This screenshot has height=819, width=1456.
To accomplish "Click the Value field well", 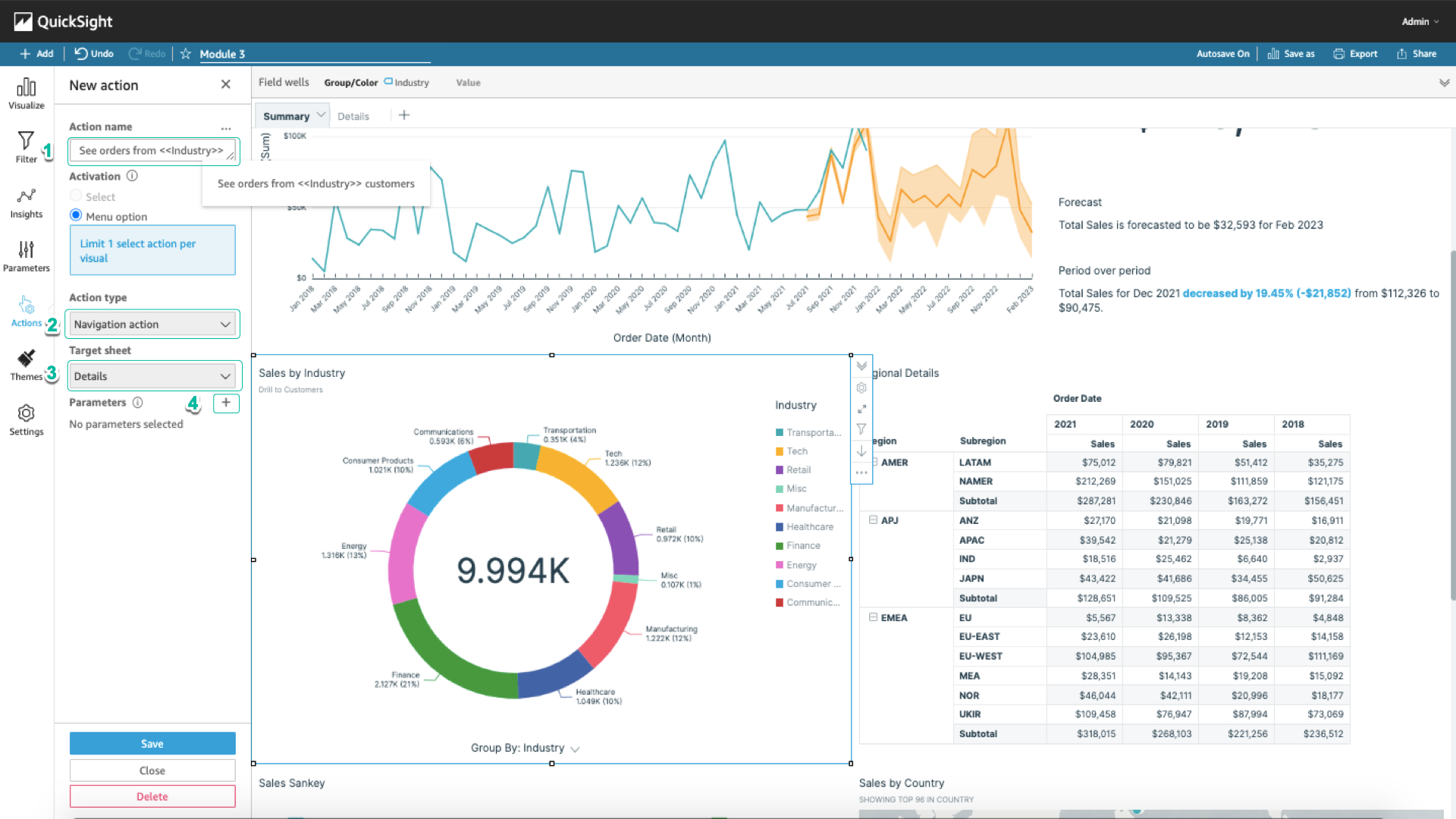I will coord(468,83).
